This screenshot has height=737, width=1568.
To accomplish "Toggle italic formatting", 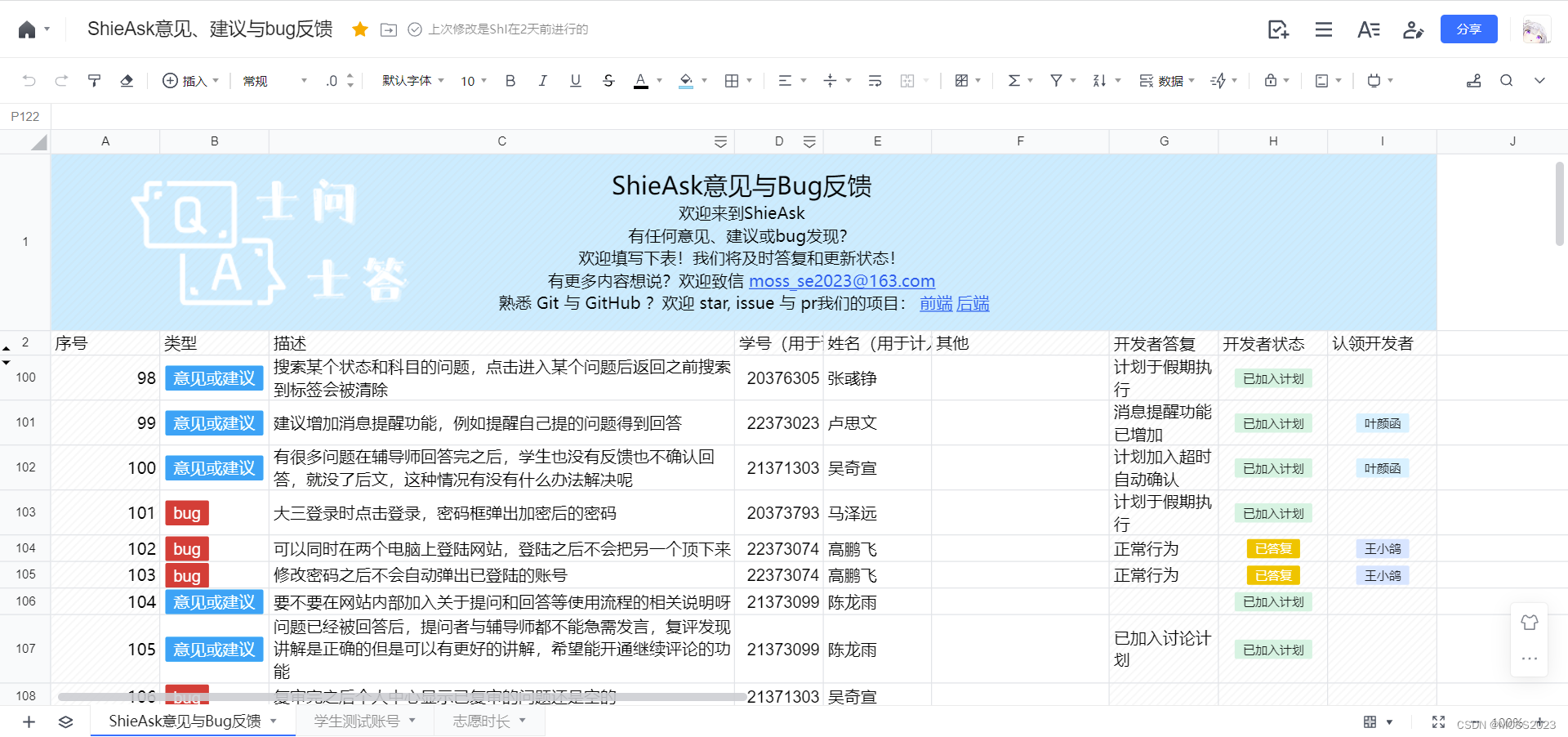I will 542,80.
